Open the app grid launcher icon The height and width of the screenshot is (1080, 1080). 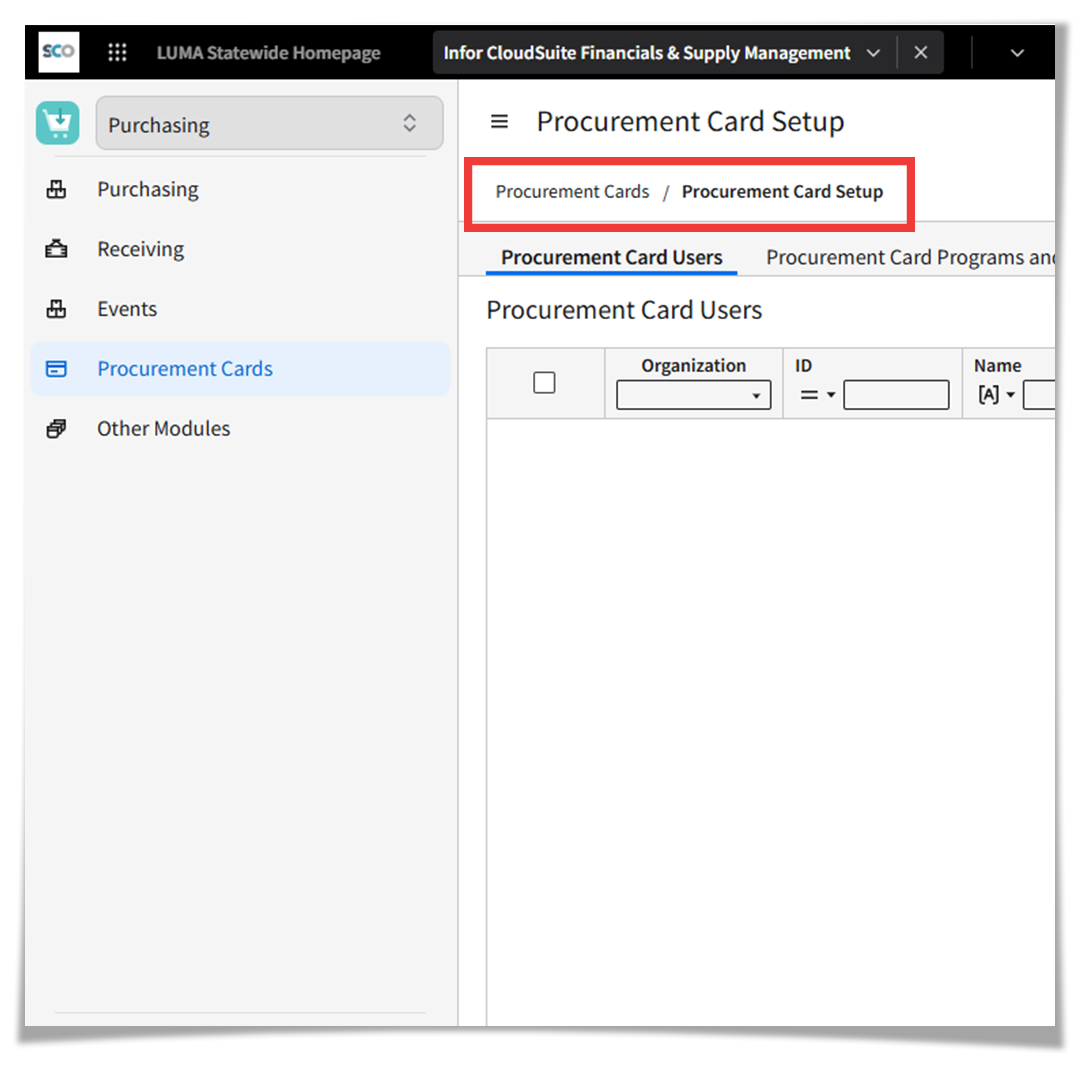tap(117, 52)
